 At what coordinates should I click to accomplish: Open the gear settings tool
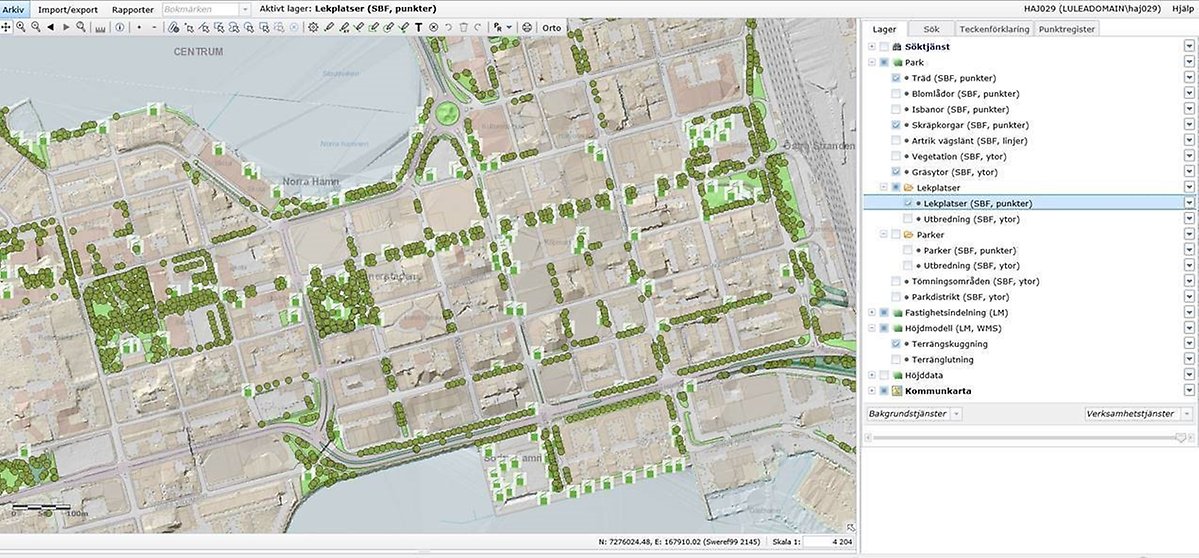click(x=314, y=27)
